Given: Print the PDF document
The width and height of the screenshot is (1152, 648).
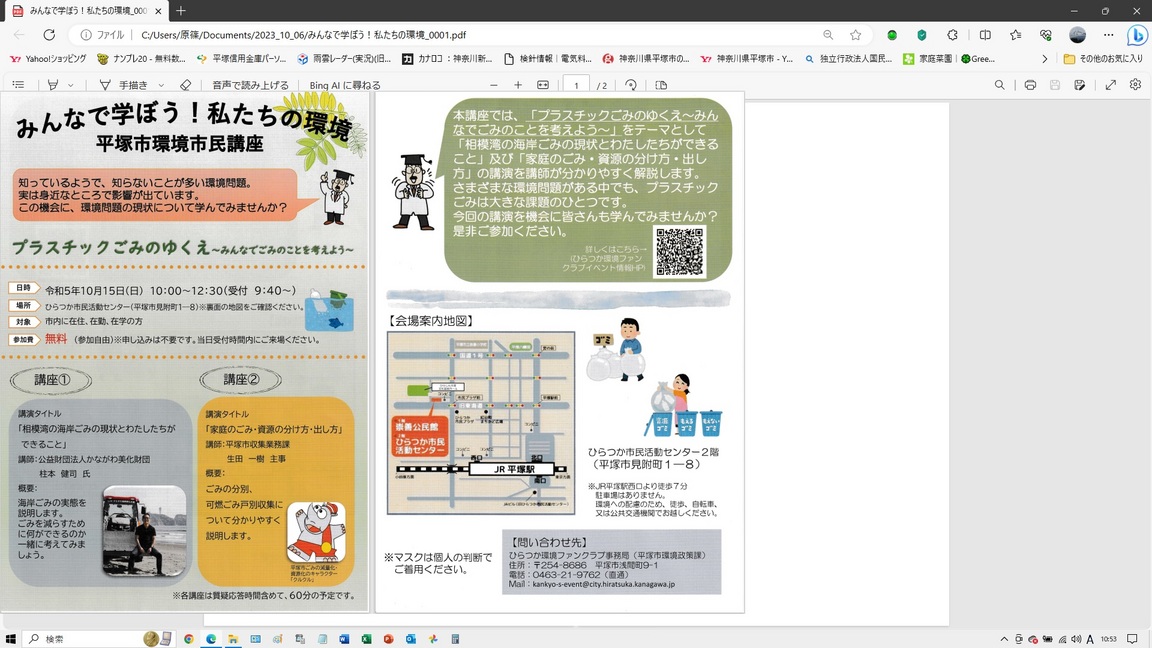Looking at the screenshot, I should click(1030, 85).
